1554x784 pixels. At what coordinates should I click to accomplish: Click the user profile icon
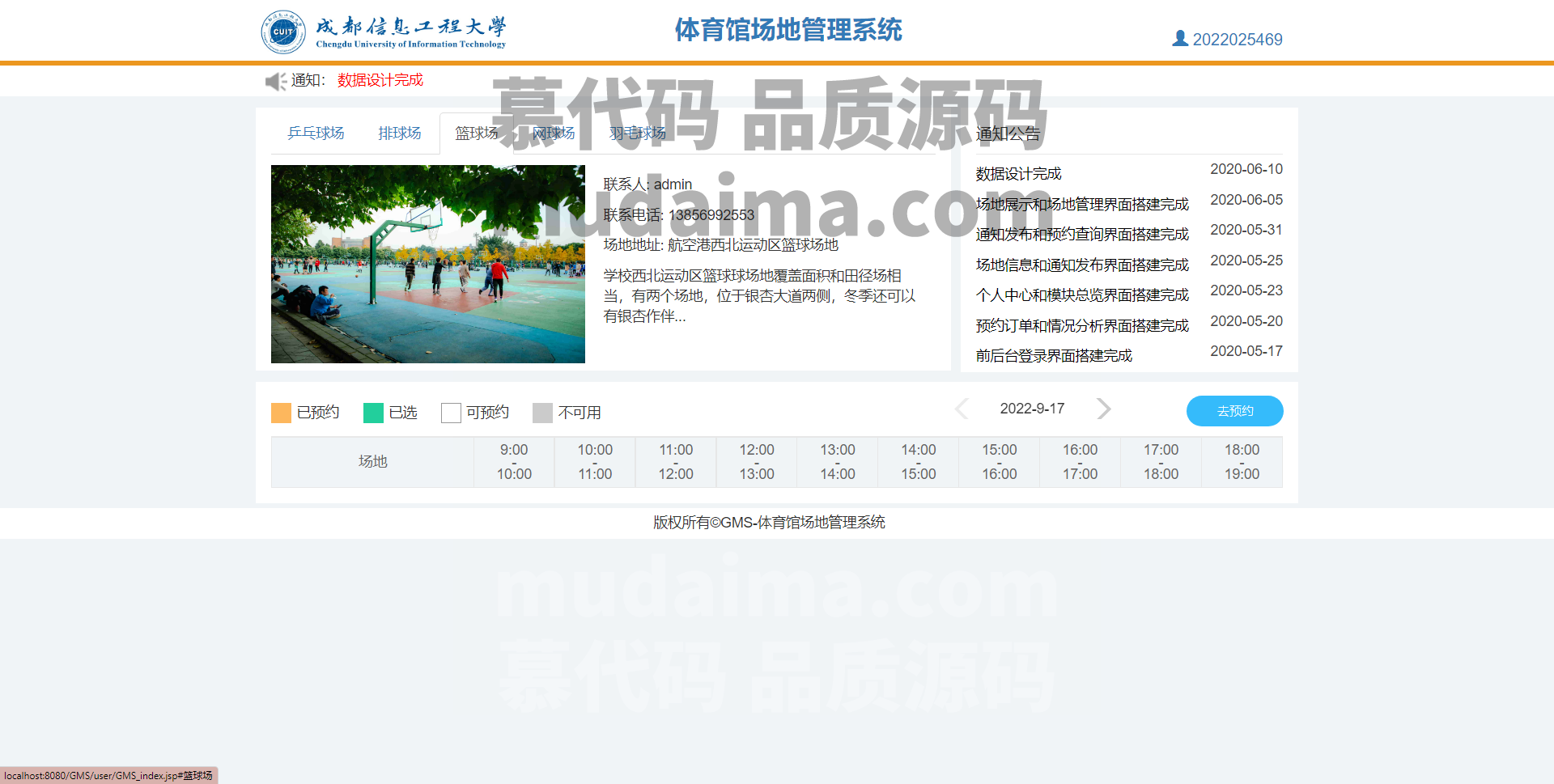1180,38
